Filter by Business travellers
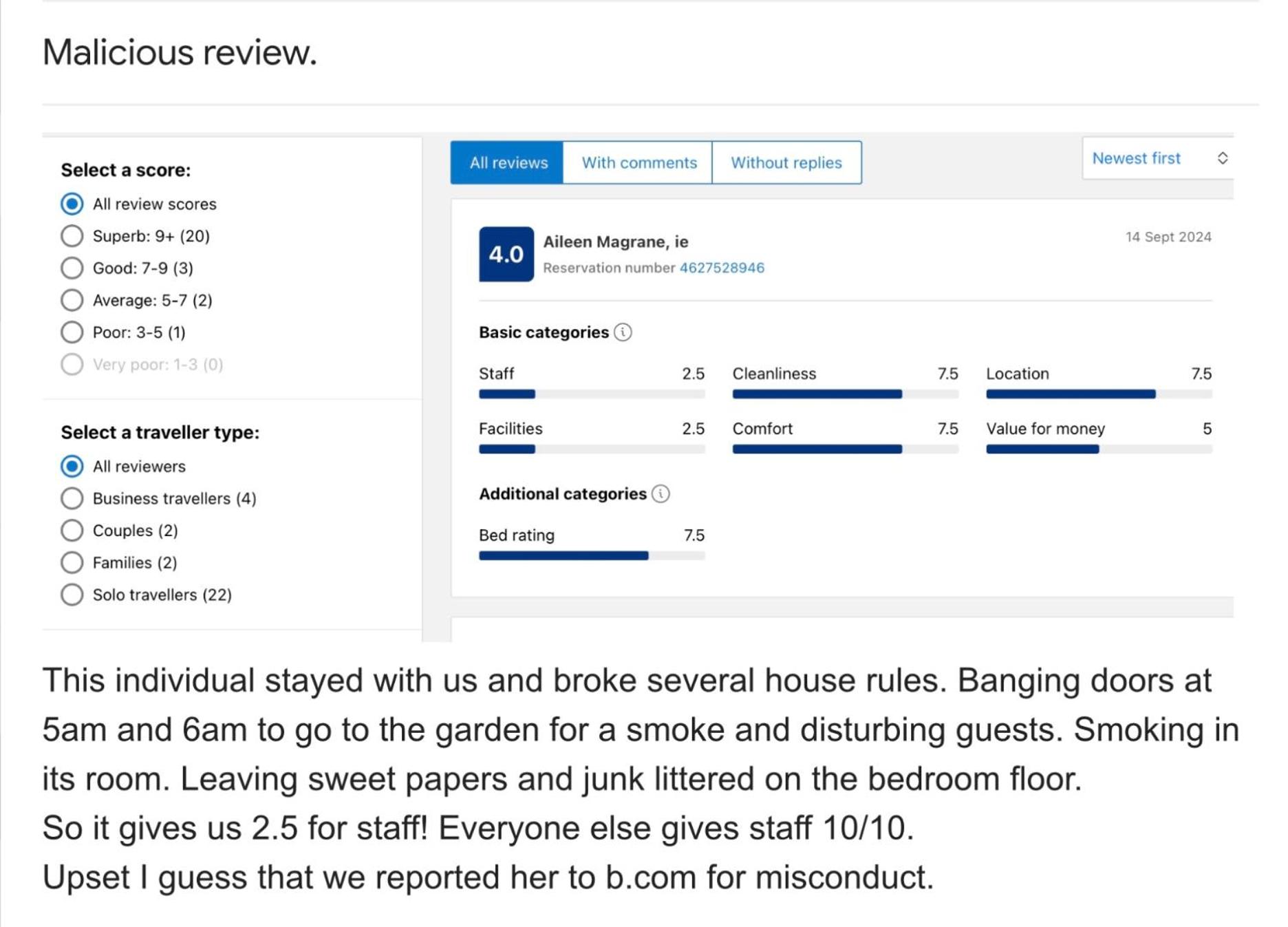This screenshot has height=927, width=1288. (72, 498)
